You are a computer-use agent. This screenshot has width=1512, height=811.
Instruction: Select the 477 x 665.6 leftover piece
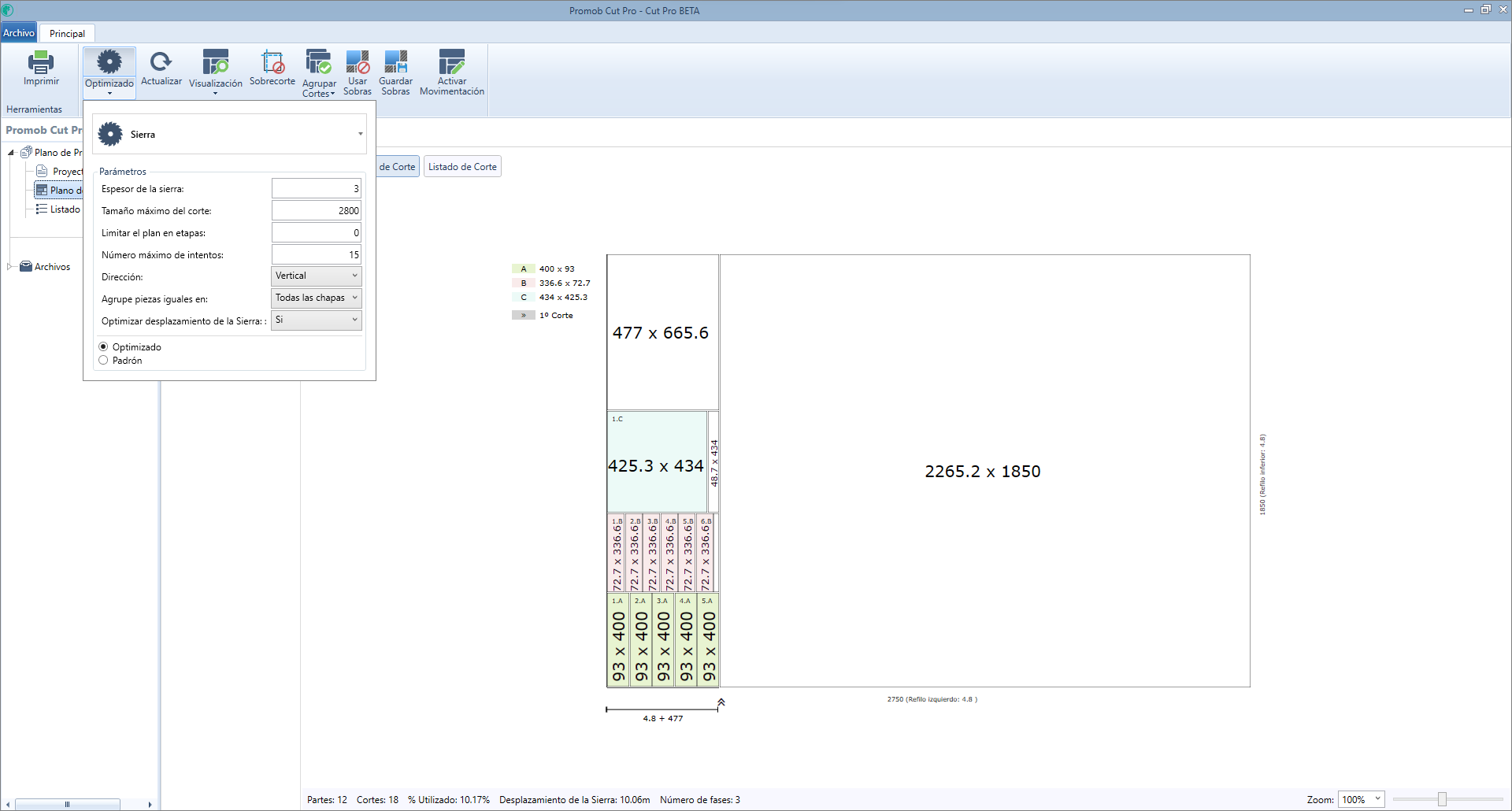(x=662, y=332)
